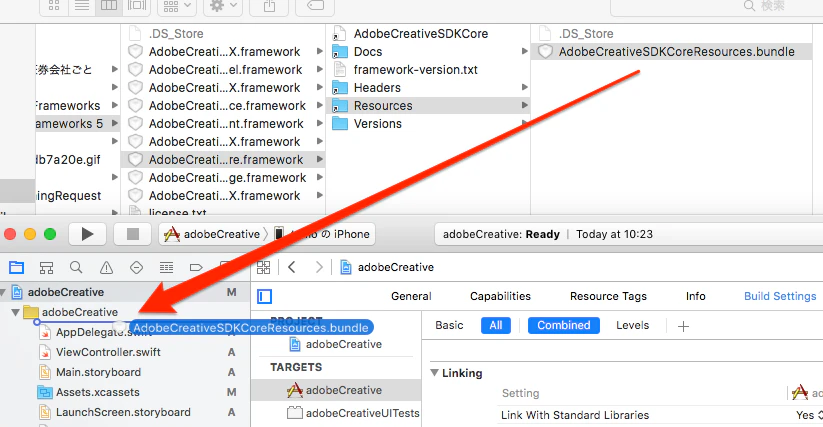Open the related items grid in the Xcode jump bar
The height and width of the screenshot is (427, 823).
[x=263, y=268]
